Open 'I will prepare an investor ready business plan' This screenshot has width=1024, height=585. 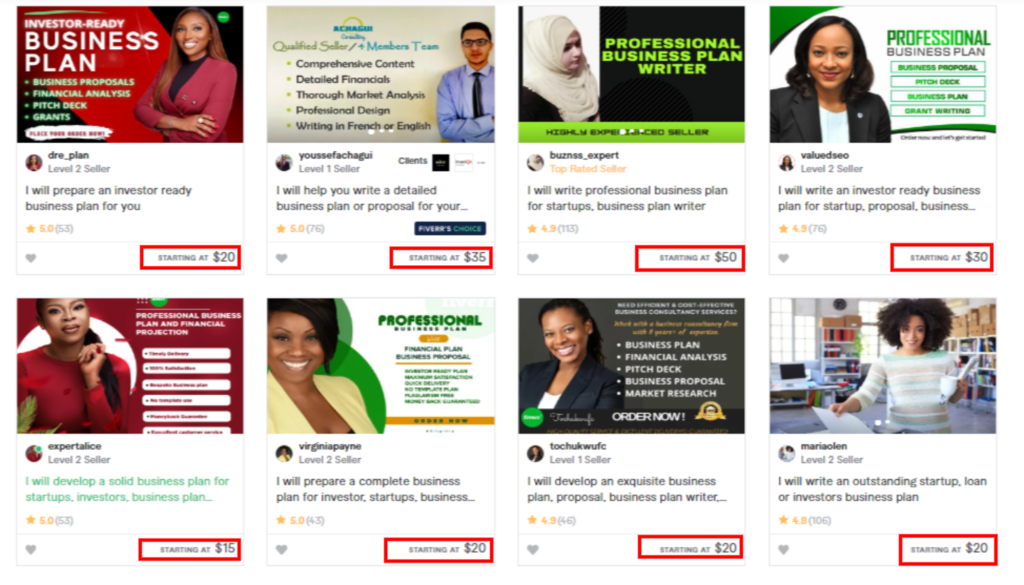(x=108, y=198)
